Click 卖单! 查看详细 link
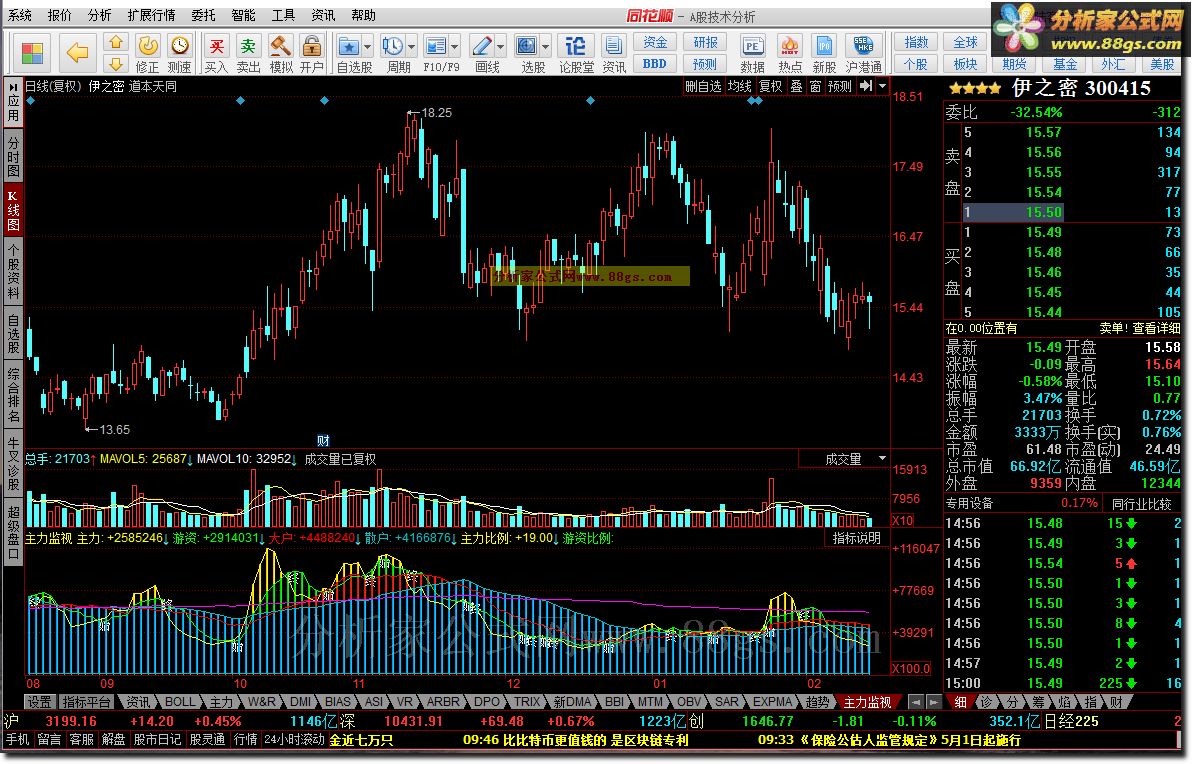 1140,328
